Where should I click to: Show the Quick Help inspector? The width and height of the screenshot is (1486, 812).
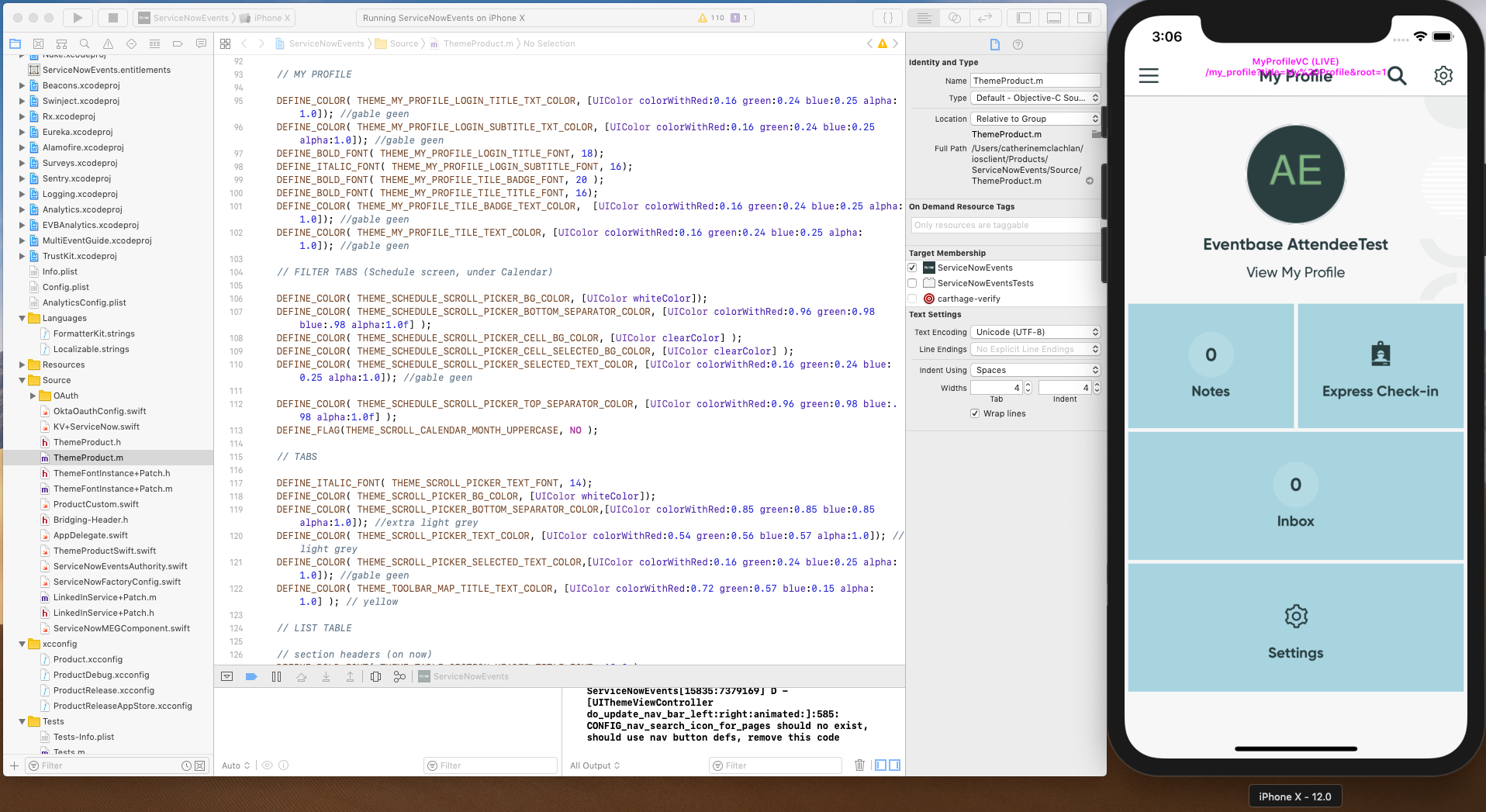tap(1018, 44)
